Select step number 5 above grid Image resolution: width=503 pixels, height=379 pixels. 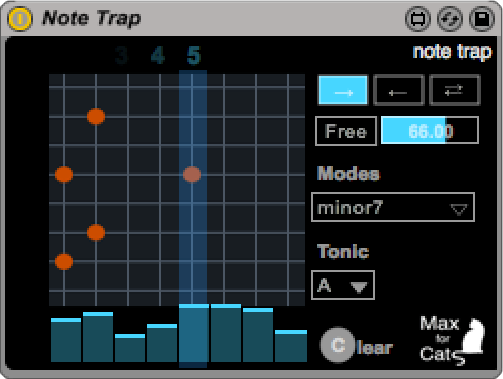(194, 55)
